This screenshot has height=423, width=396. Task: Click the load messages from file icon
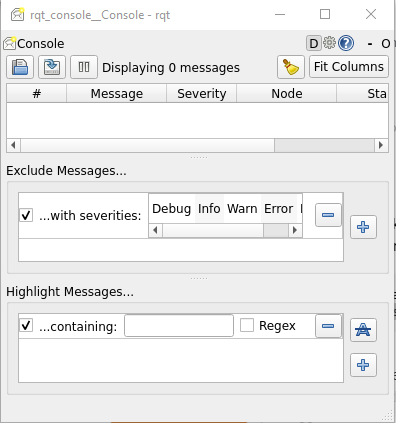tap(52, 67)
